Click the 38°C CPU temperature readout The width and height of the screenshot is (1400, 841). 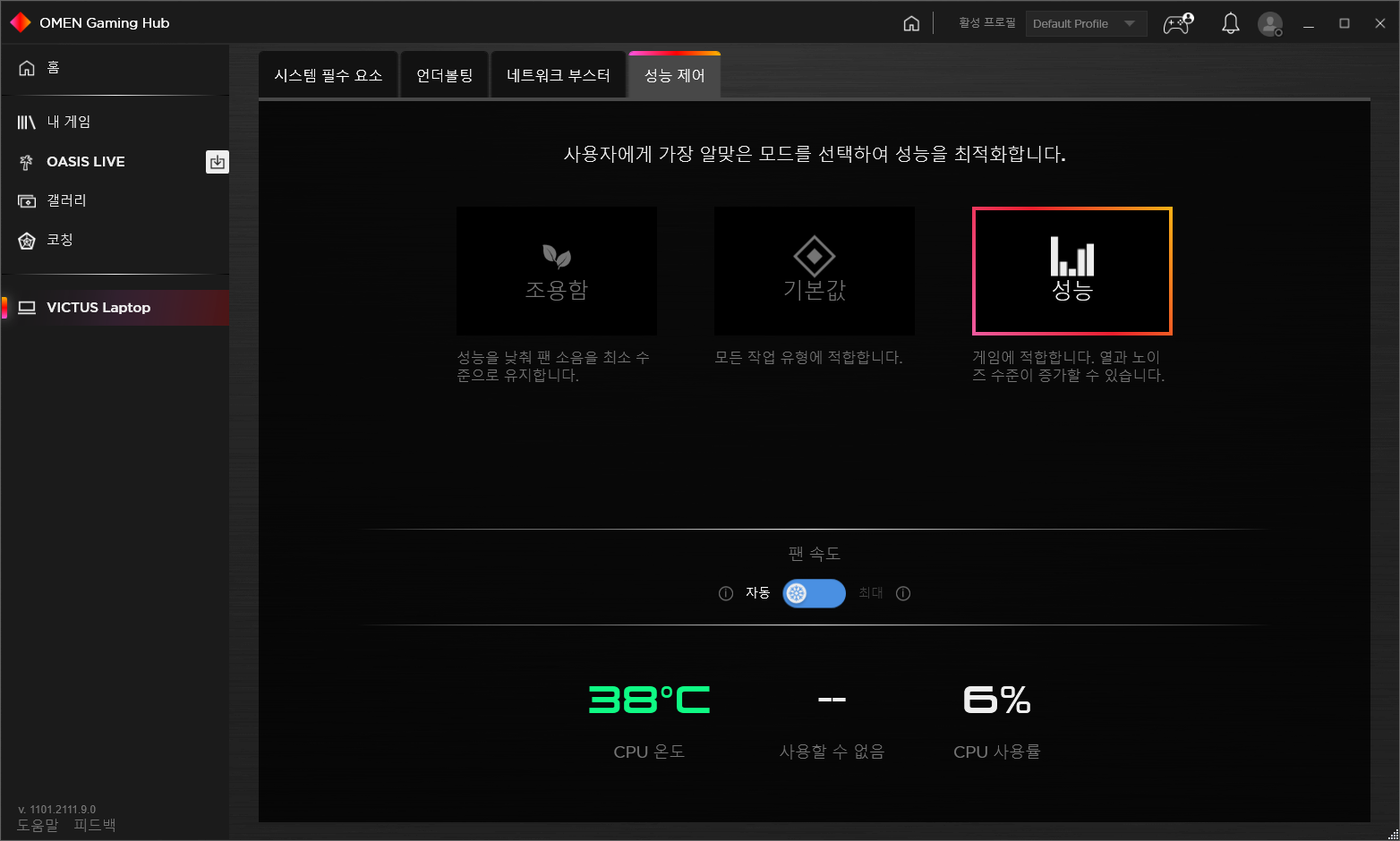pos(650,700)
